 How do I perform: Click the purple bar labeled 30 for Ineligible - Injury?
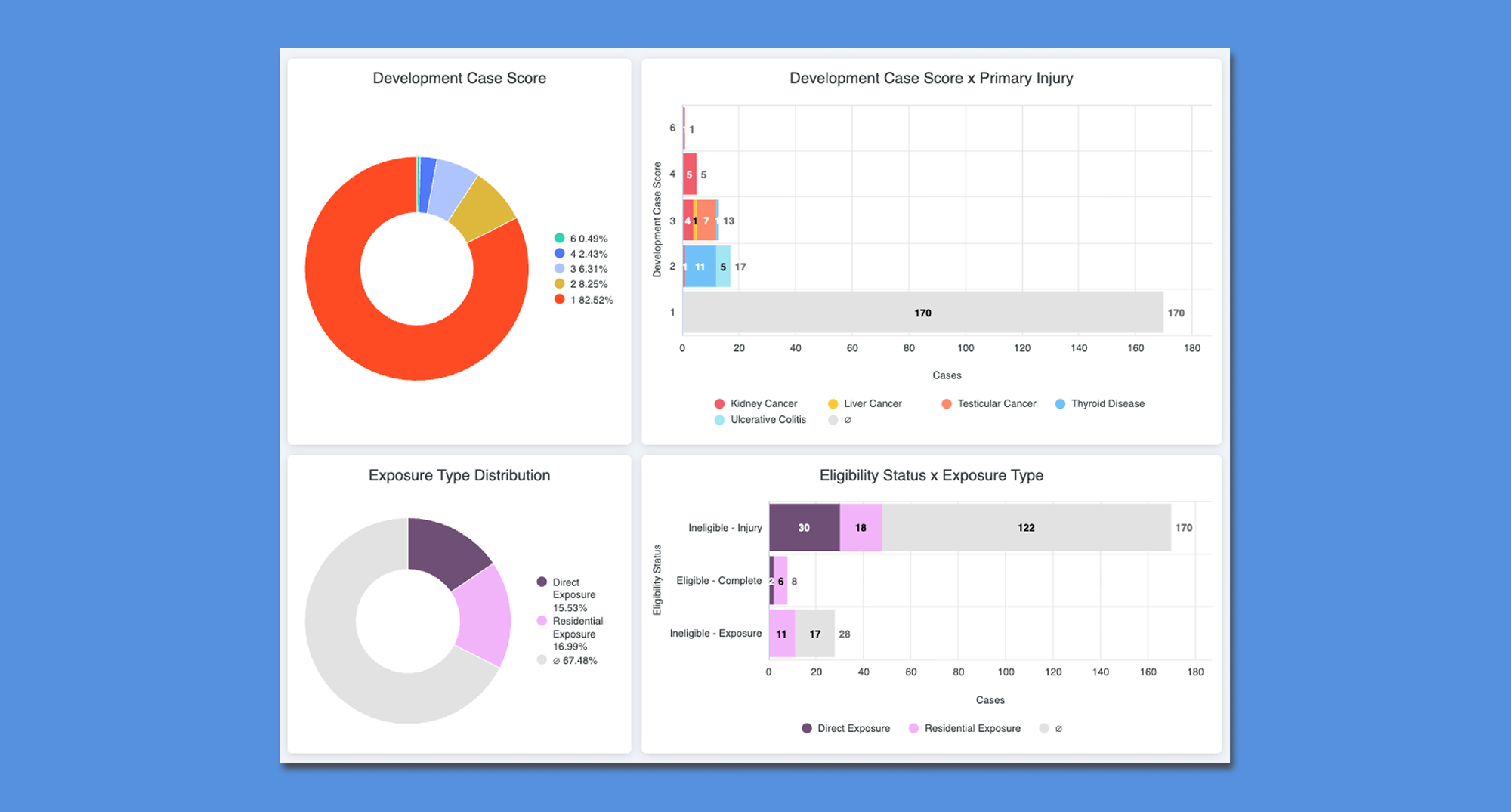point(804,528)
